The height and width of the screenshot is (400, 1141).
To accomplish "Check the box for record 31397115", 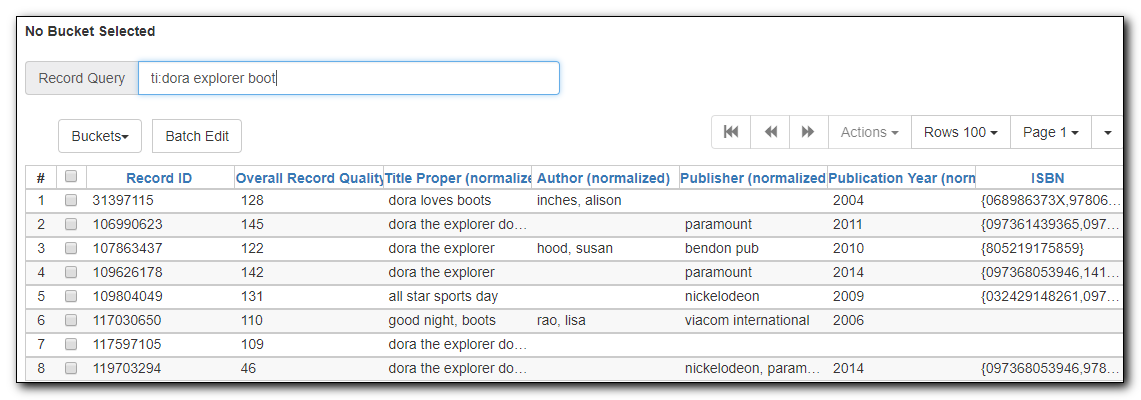I will 71,201.
